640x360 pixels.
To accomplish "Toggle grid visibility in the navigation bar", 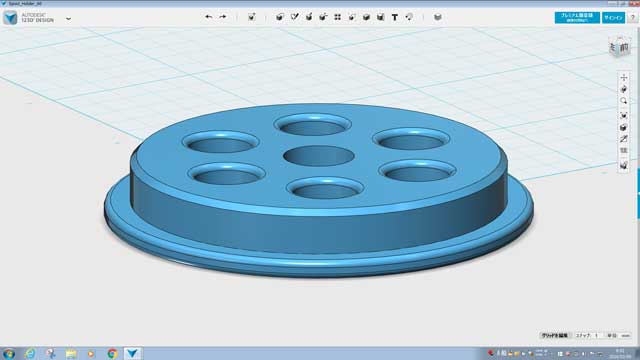I will point(624,151).
